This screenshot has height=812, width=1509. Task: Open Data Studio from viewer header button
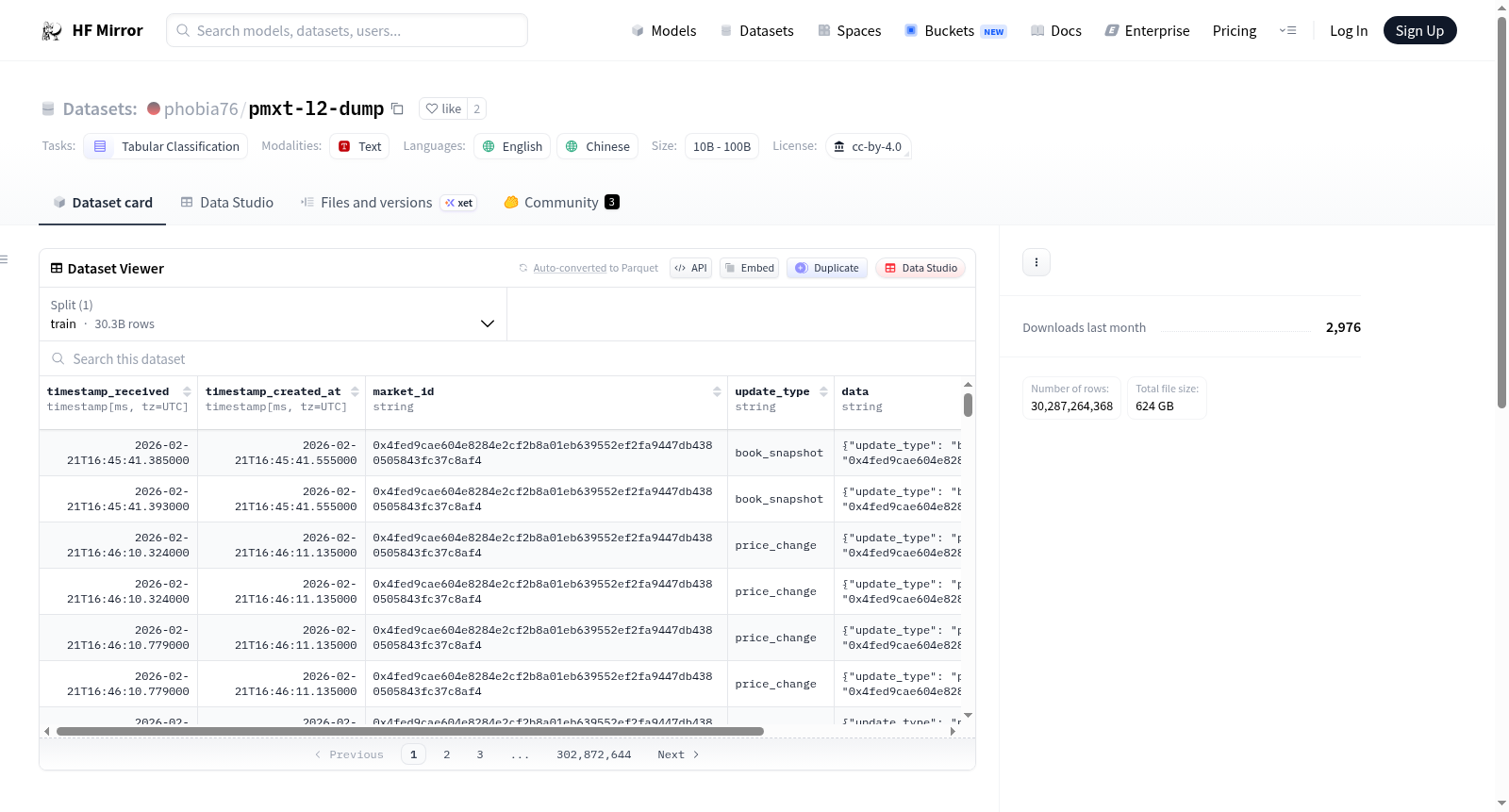pyautogui.click(x=920, y=268)
